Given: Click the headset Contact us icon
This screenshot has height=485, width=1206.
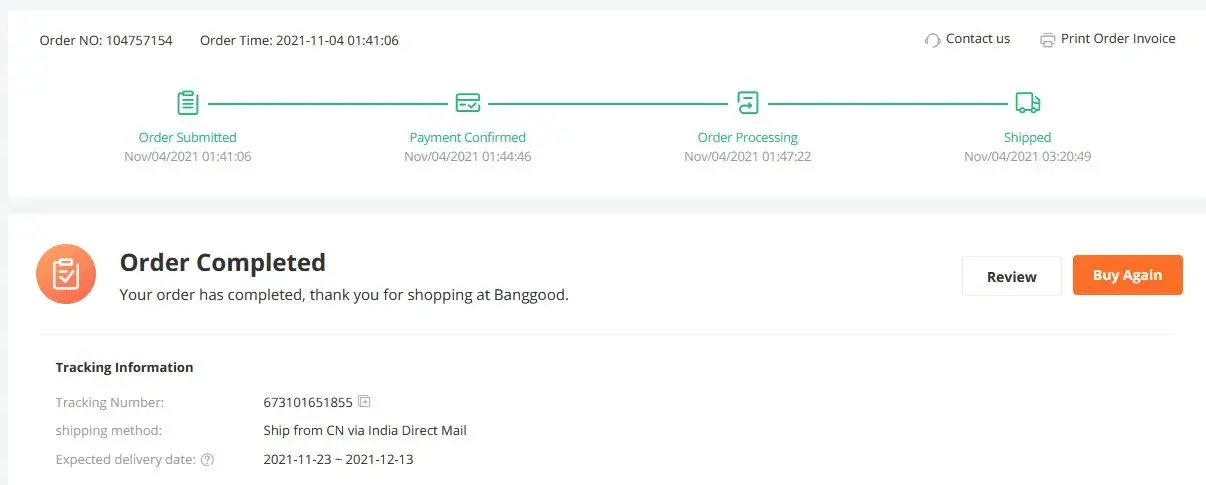Looking at the screenshot, I should click(933, 40).
